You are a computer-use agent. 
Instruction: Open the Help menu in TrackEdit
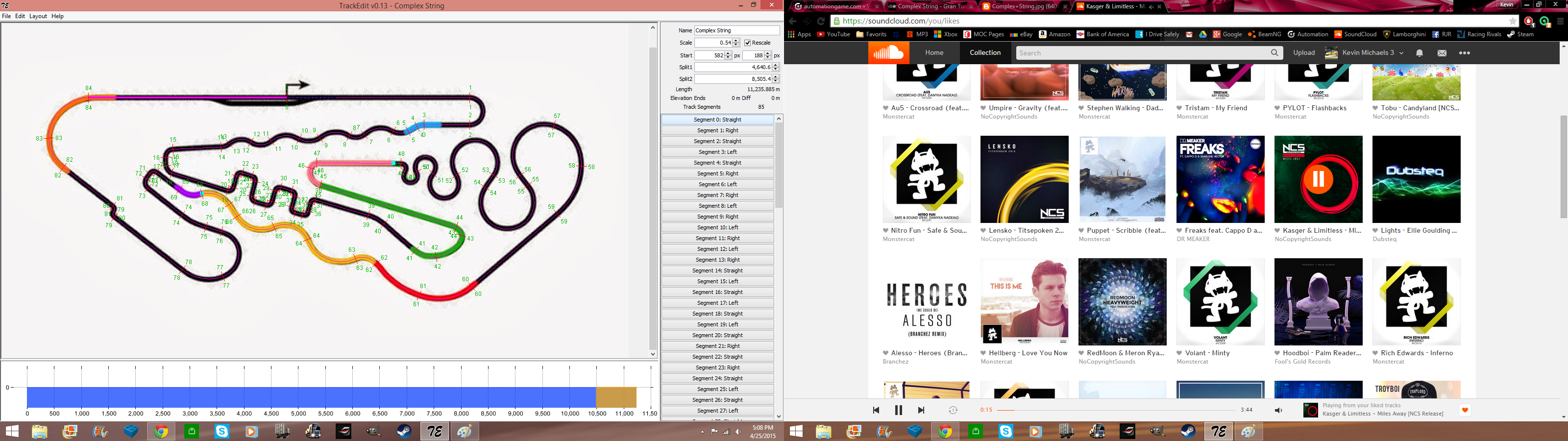coord(57,17)
